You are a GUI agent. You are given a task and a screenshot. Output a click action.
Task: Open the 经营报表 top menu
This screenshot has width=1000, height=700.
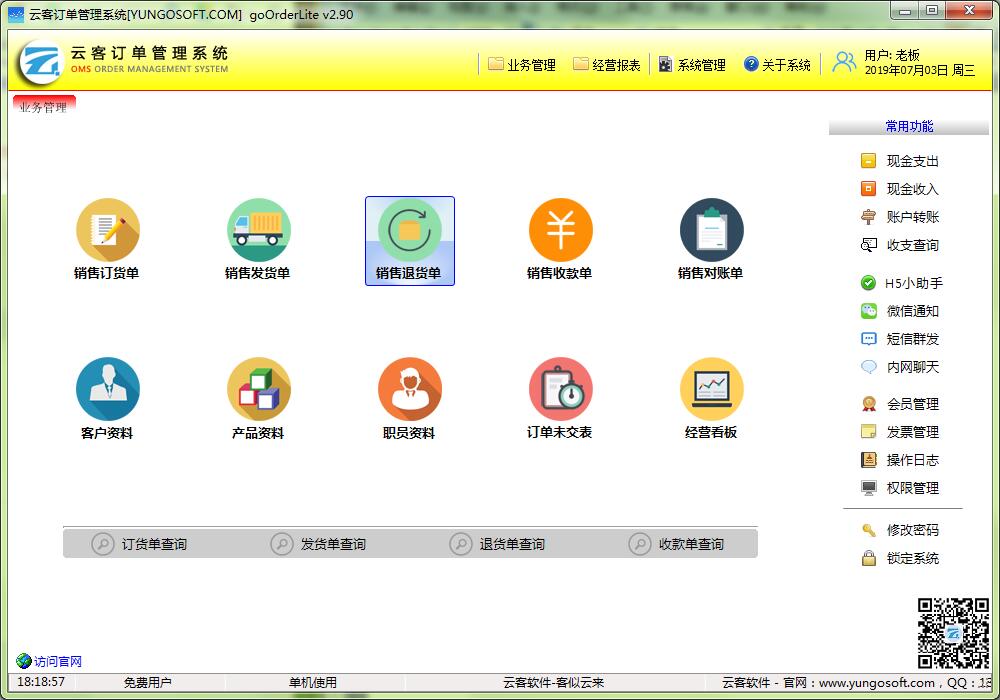[607, 65]
